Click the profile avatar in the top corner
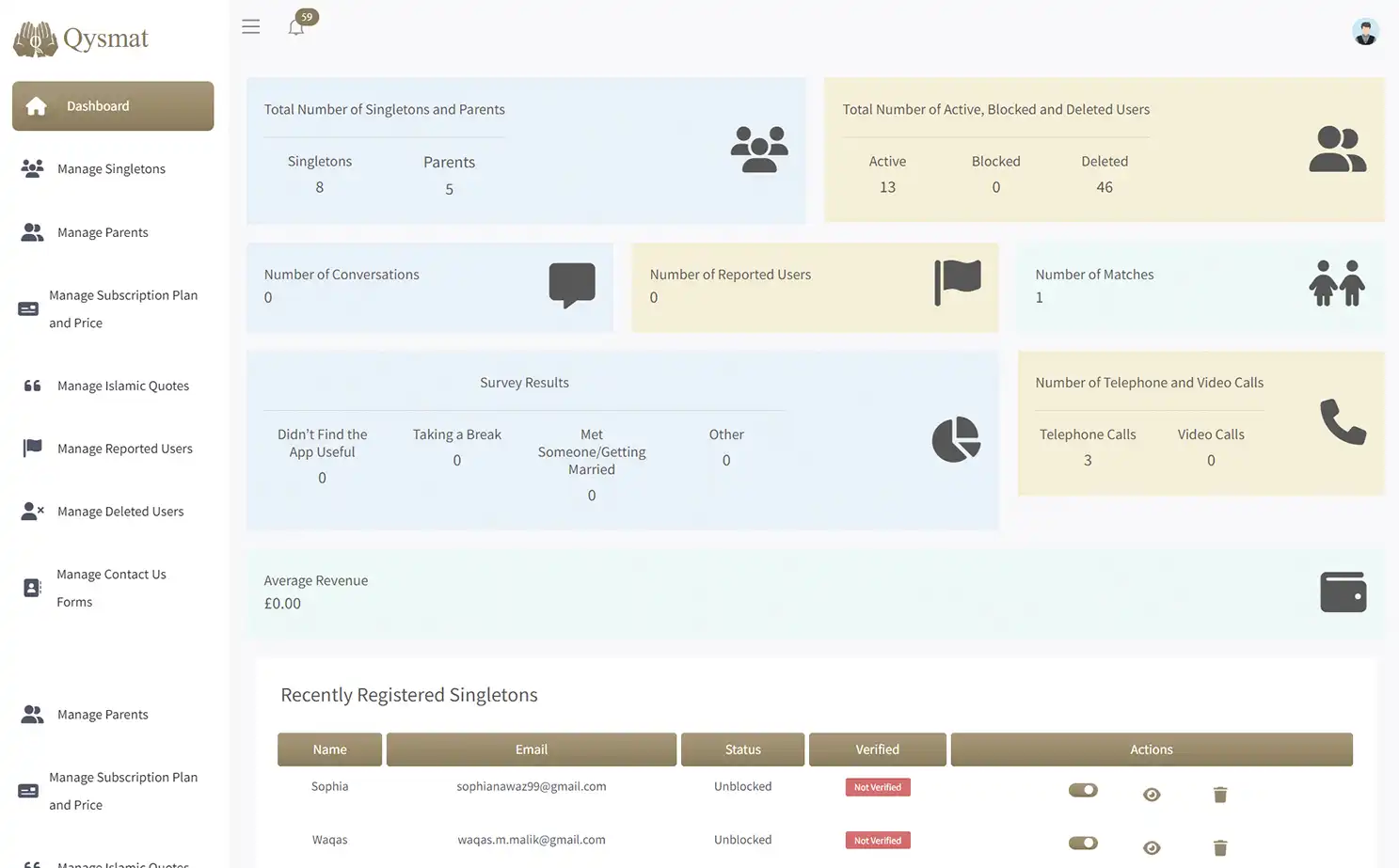Viewport: 1399px width, 868px height. point(1365,31)
